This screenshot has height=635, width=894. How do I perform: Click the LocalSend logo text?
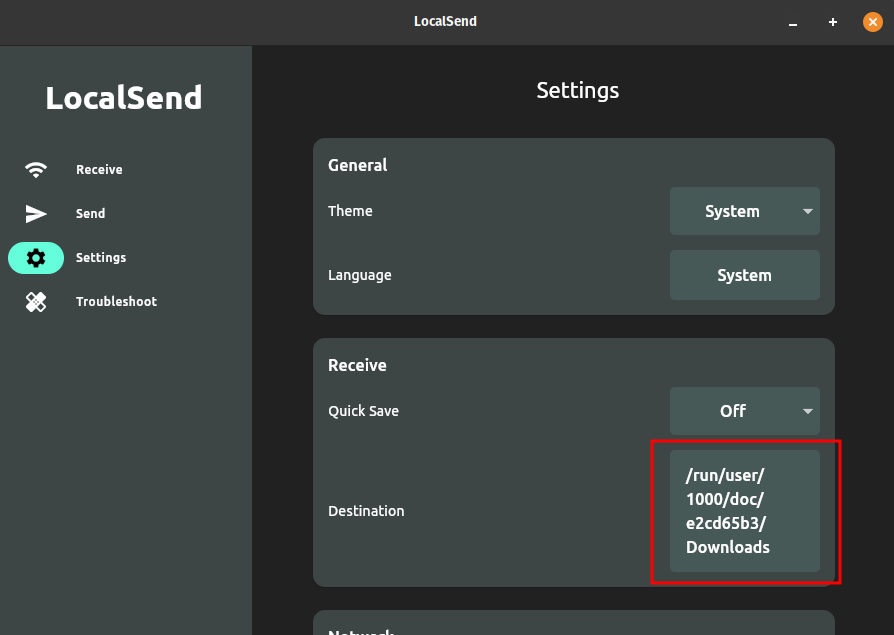click(x=124, y=98)
